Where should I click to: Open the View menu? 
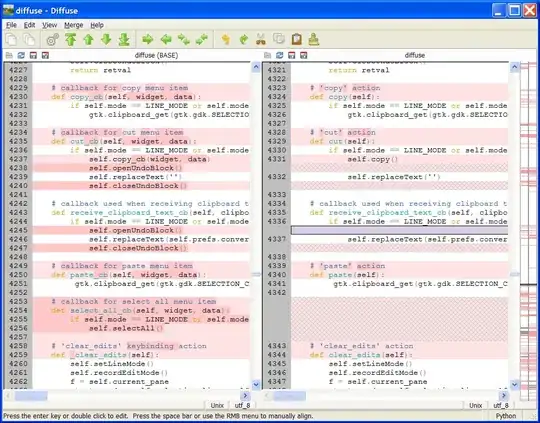click(x=50, y=25)
